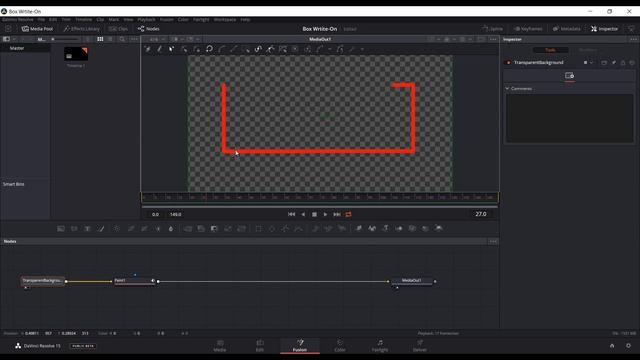The height and width of the screenshot is (360, 640).
Task: Add a Text node from toolbar
Action: (x=87, y=229)
